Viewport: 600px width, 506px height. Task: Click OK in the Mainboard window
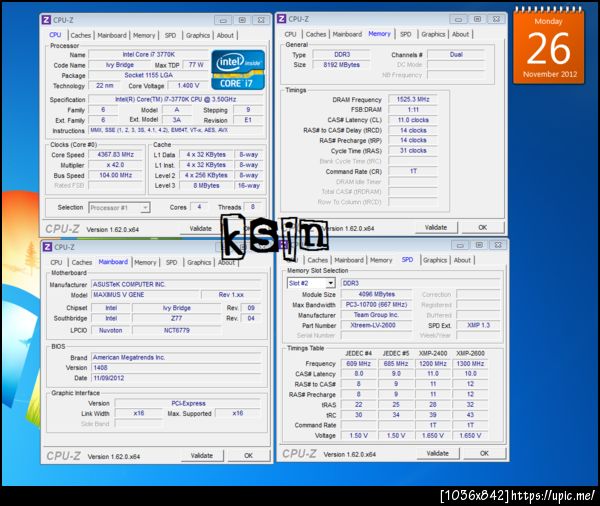click(248, 455)
